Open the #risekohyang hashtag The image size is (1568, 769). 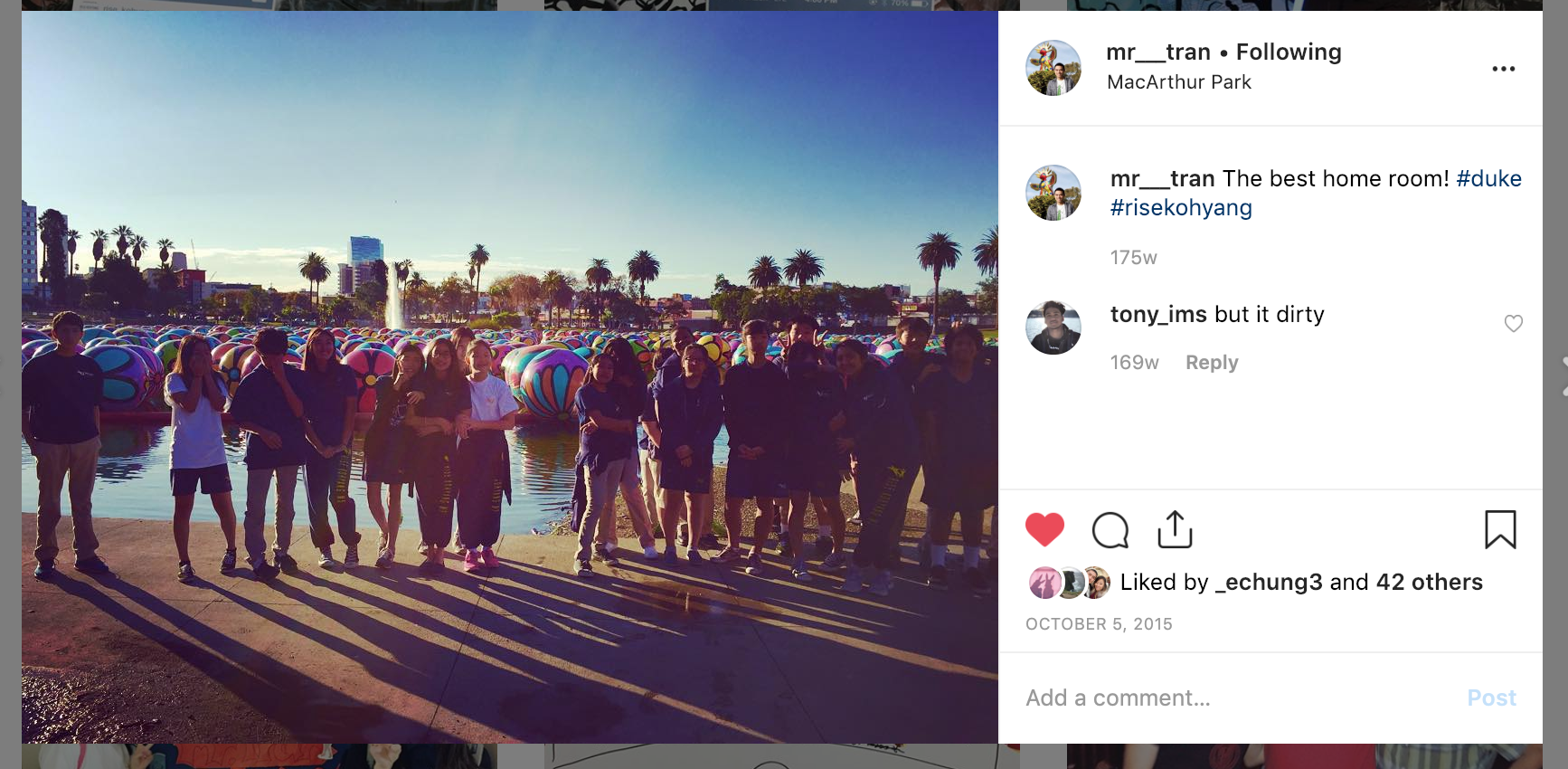[1181, 208]
